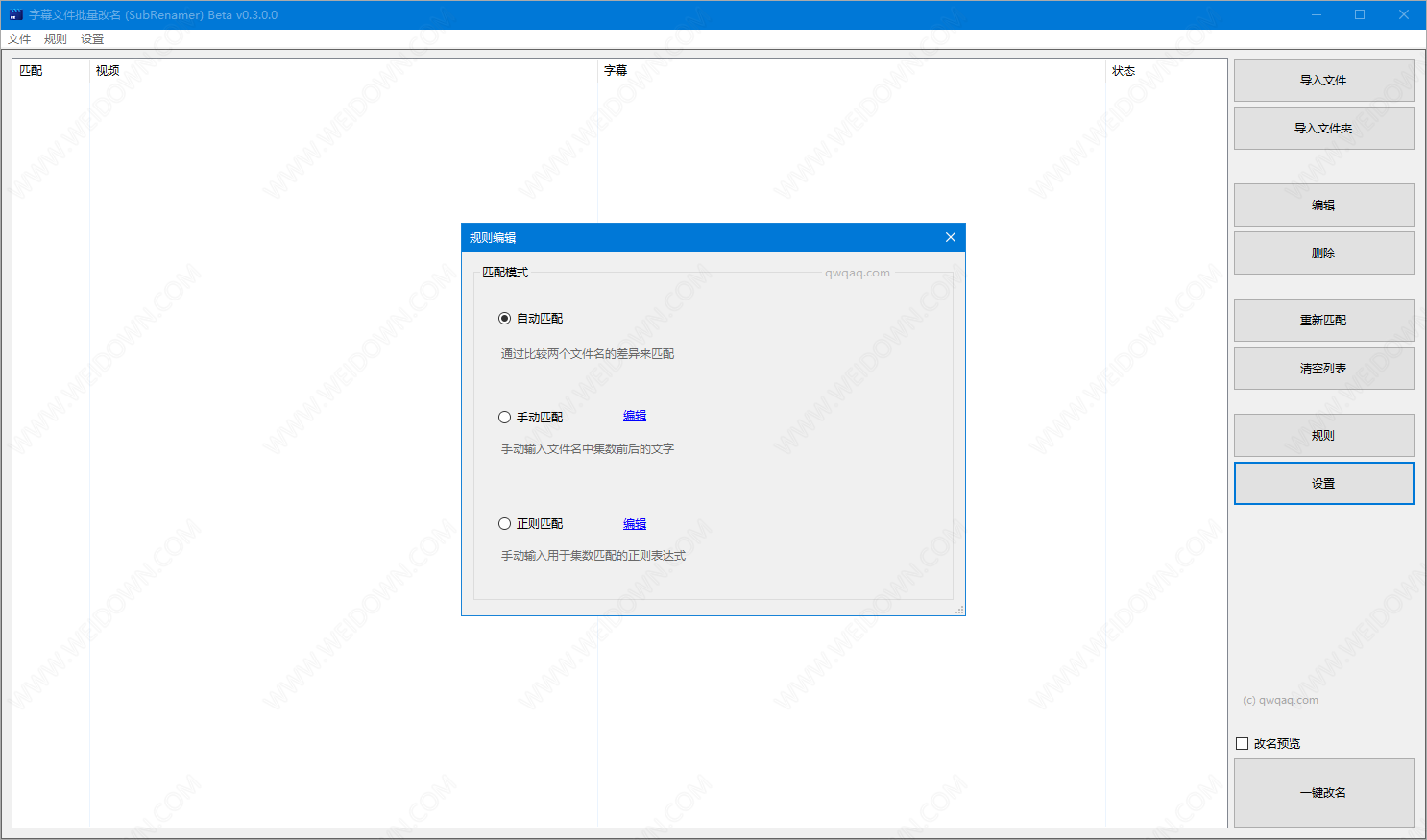Toggle the 改名预览 checkbox
The image size is (1427, 840).
pyautogui.click(x=1242, y=743)
